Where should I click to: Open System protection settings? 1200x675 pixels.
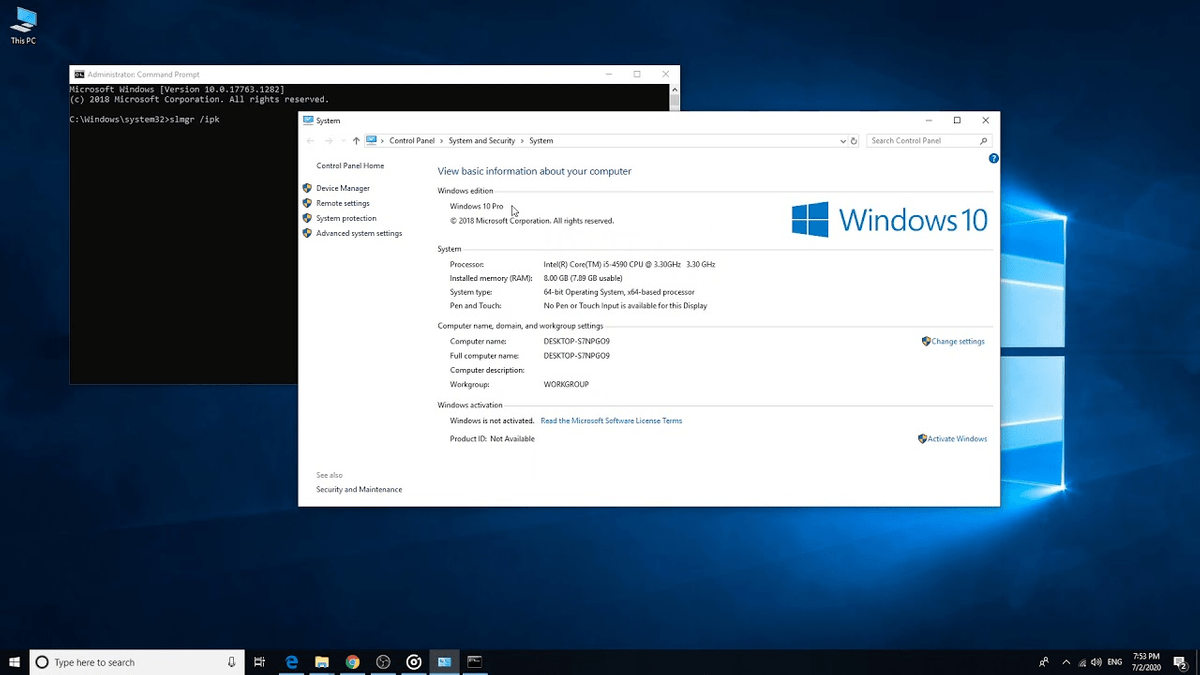[x=346, y=218]
